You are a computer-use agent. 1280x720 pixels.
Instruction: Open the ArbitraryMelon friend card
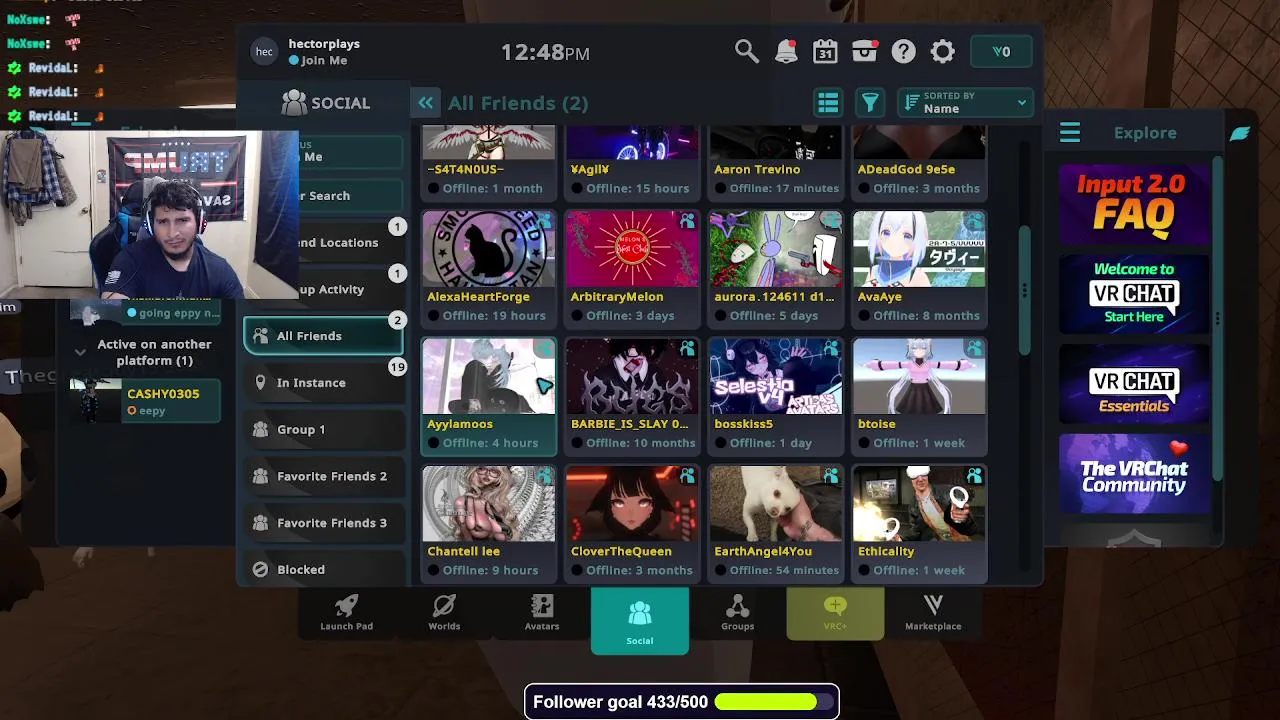[632, 269]
